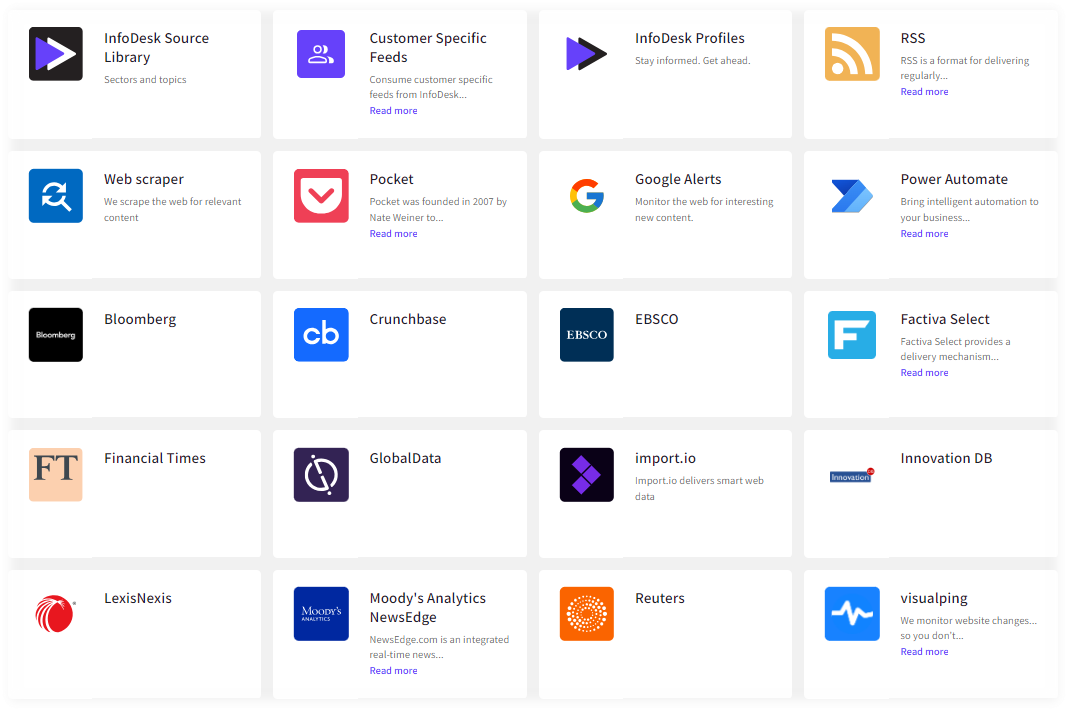Click the Customer Specific Feeds people icon
The height and width of the screenshot is (711, 1068).
pos(321,54)
